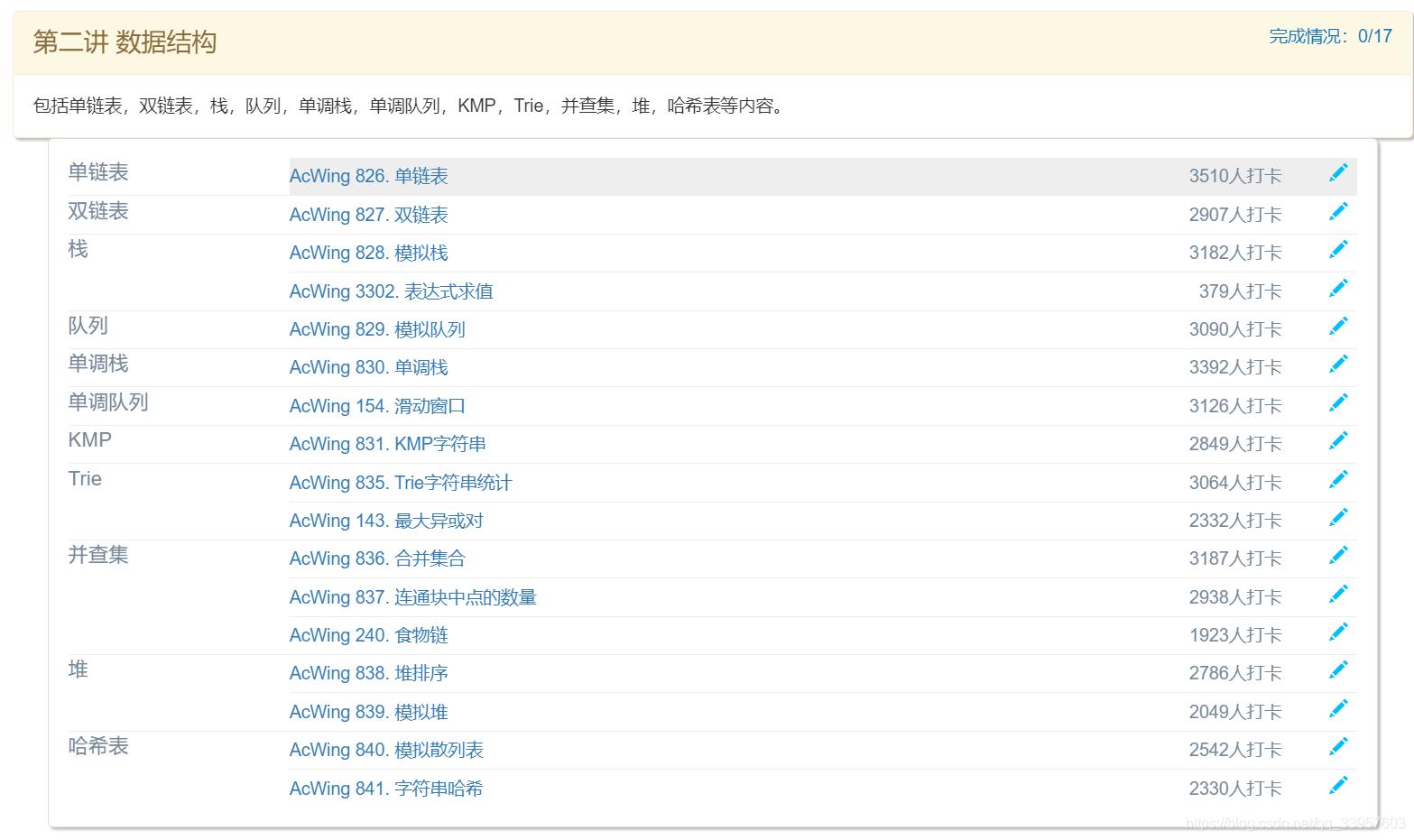
Task: Click the 3064人打卡 count
Action: [1235, 483]
